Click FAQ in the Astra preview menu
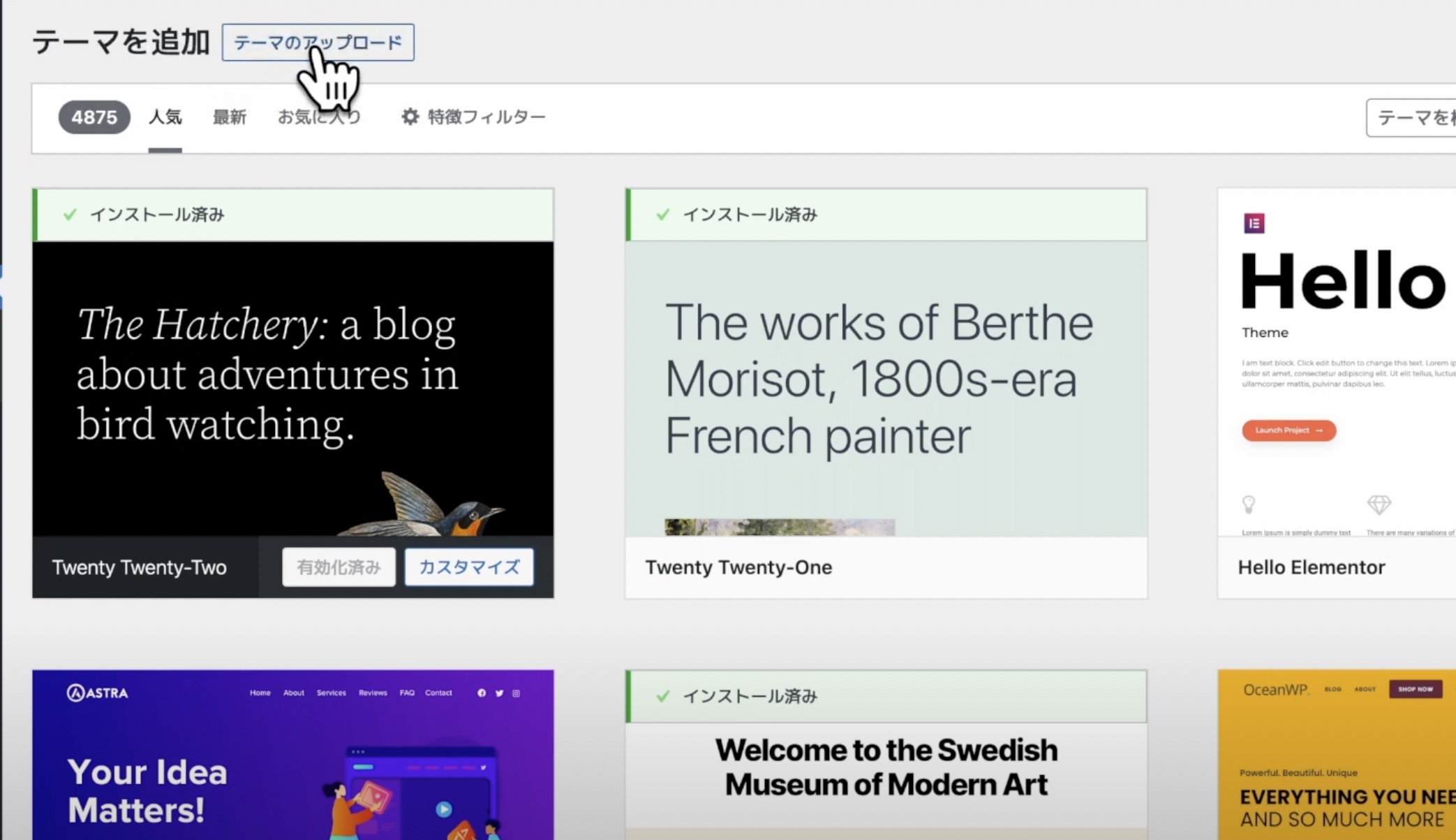 point(407,693)
